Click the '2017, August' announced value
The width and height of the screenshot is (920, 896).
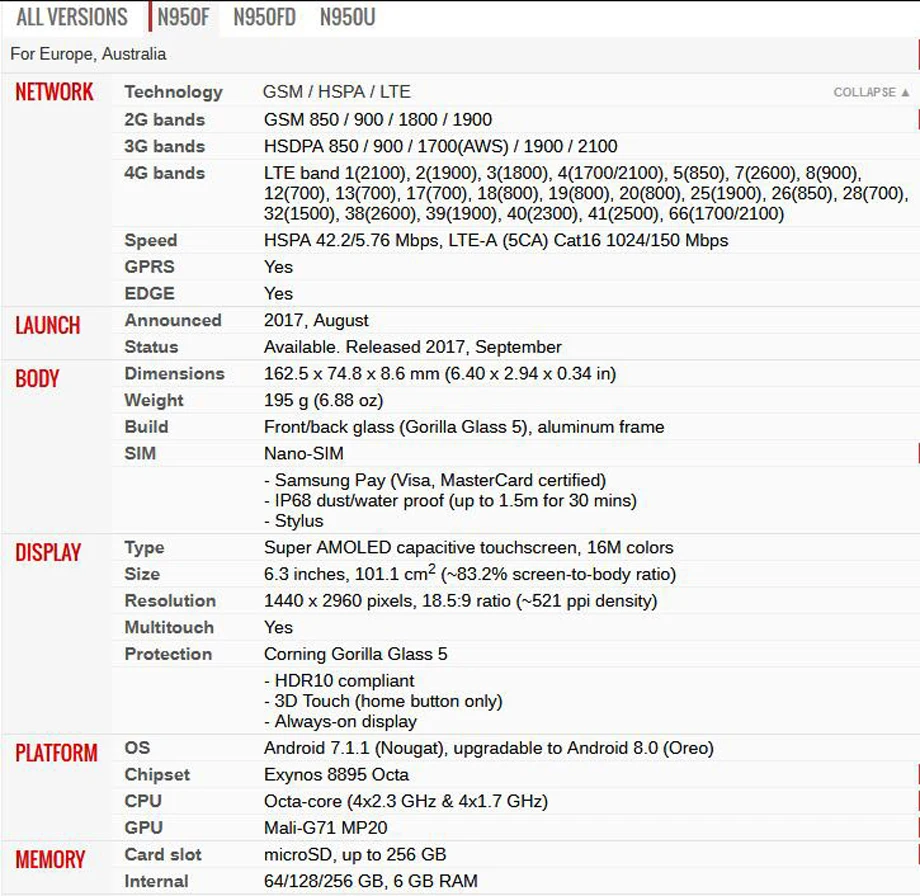coord(316,321)
